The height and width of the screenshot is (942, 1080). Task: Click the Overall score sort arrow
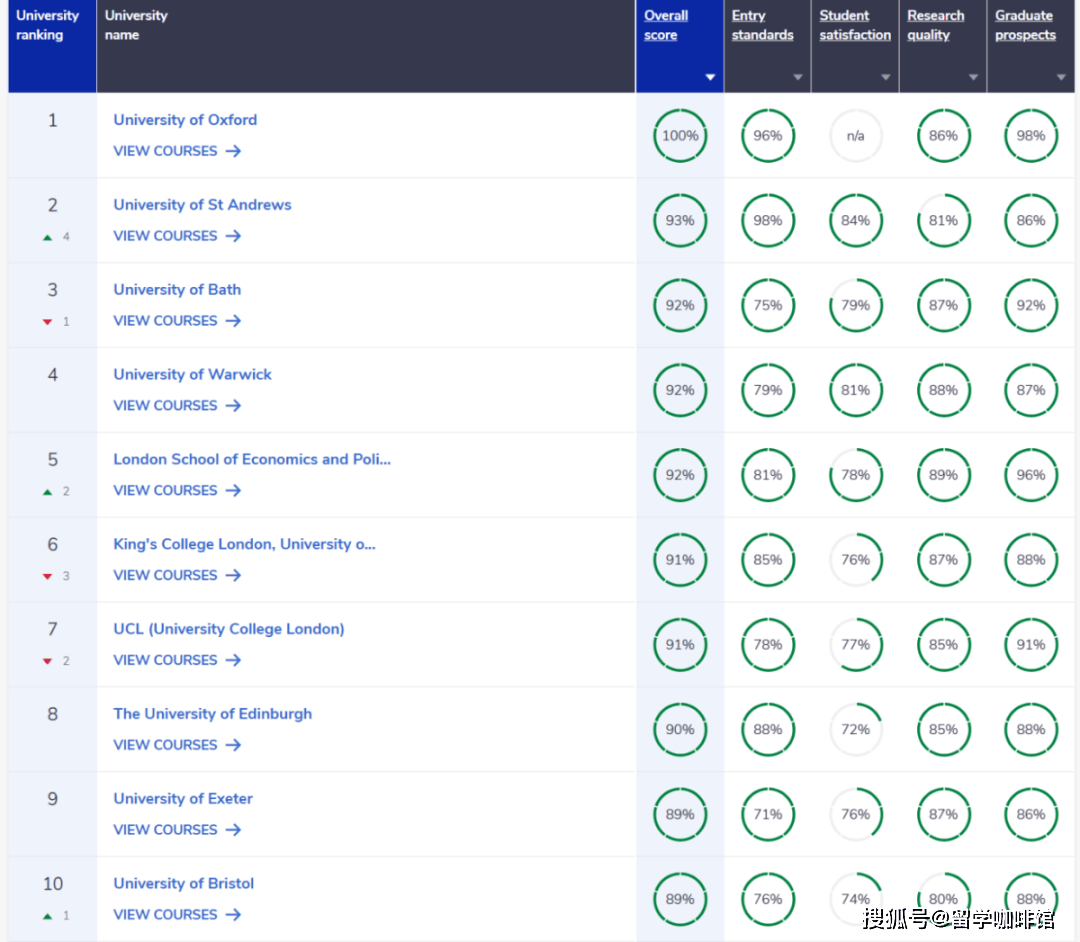[x=710, y=77]
